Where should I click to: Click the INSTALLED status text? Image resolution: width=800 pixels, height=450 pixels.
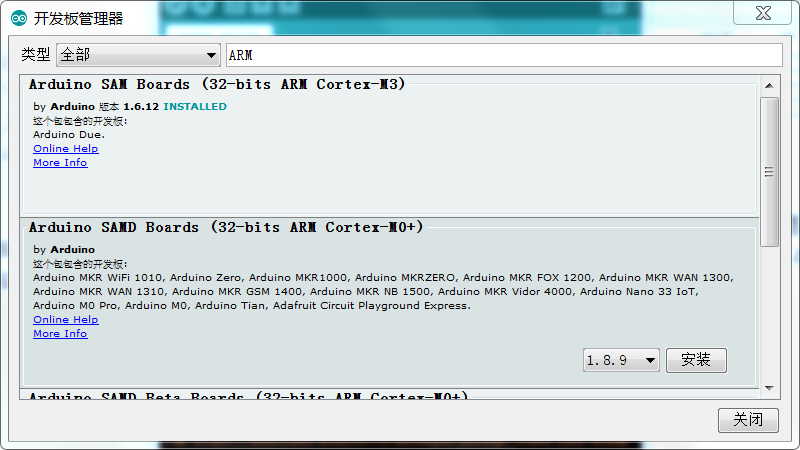point(195,107)
